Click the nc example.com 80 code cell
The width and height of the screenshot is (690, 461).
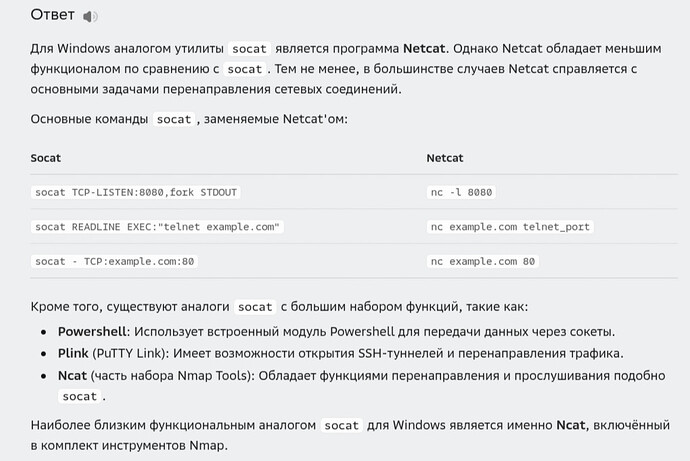483,262
